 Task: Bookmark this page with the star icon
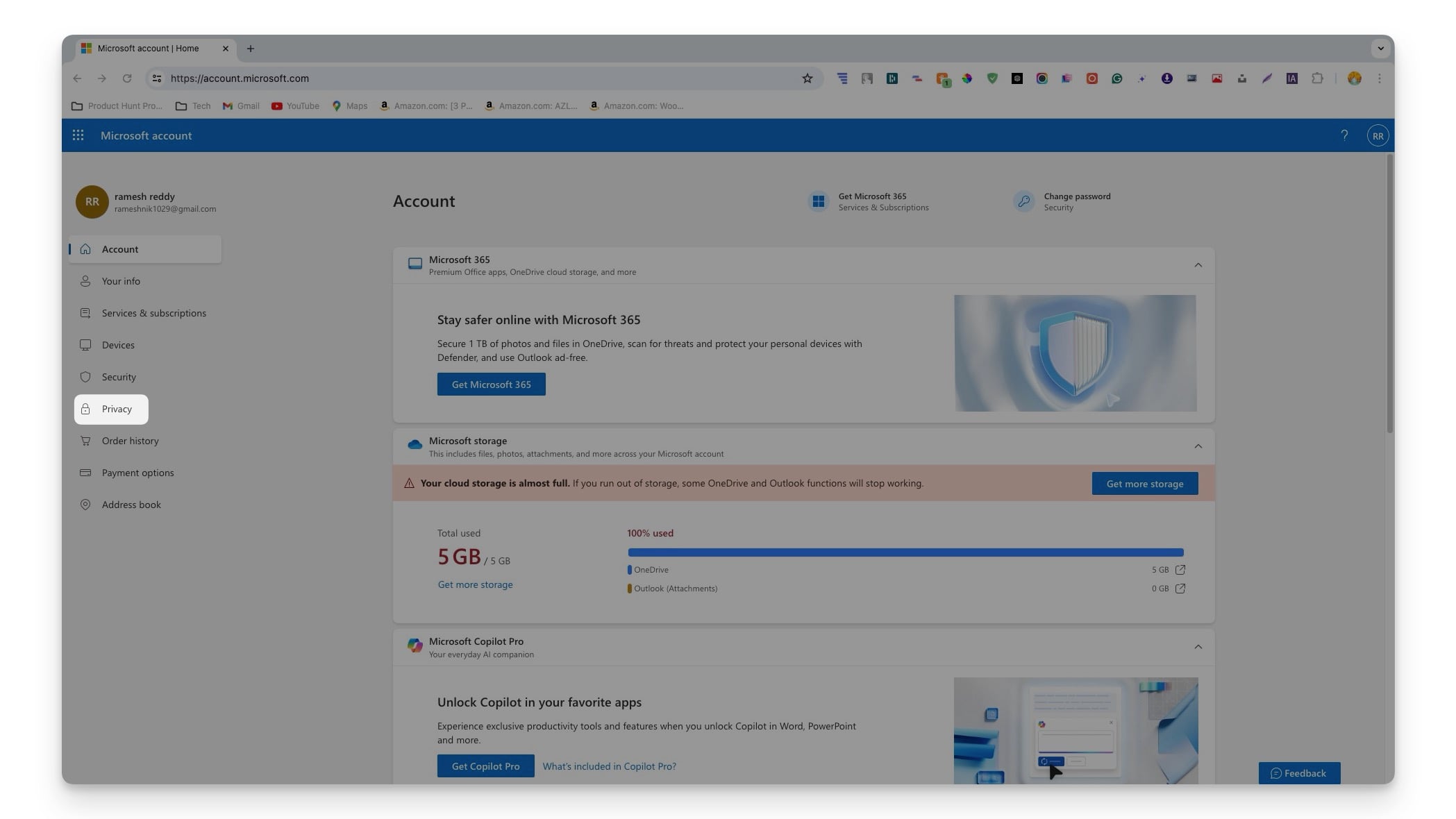coord(807,78)
